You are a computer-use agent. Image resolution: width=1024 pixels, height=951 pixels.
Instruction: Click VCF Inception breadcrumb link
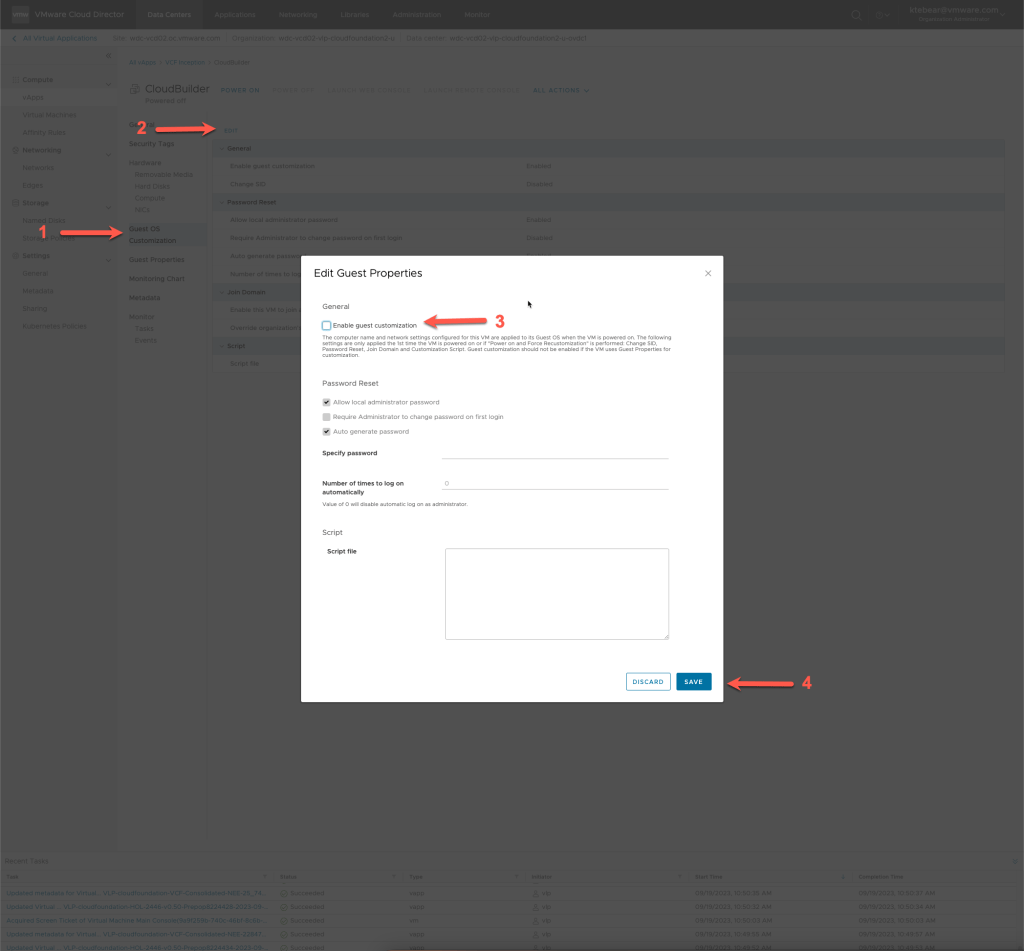point(185,63)
